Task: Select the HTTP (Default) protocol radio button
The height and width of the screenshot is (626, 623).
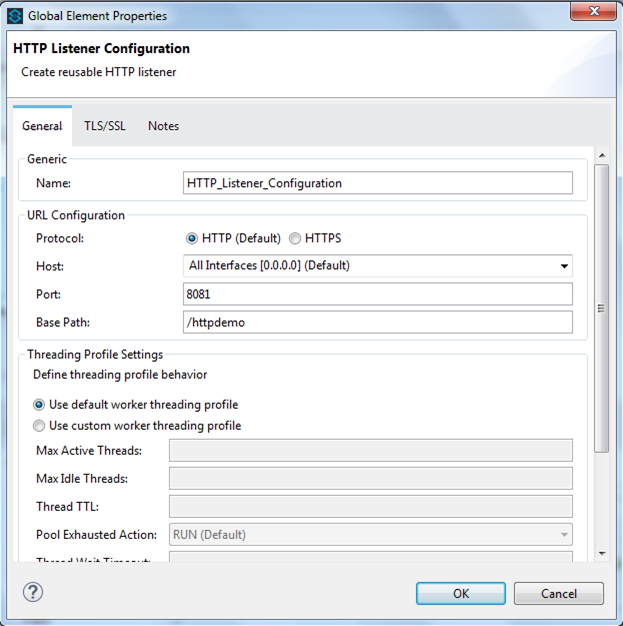Action: pyautogui.click(x=192, y=238)
